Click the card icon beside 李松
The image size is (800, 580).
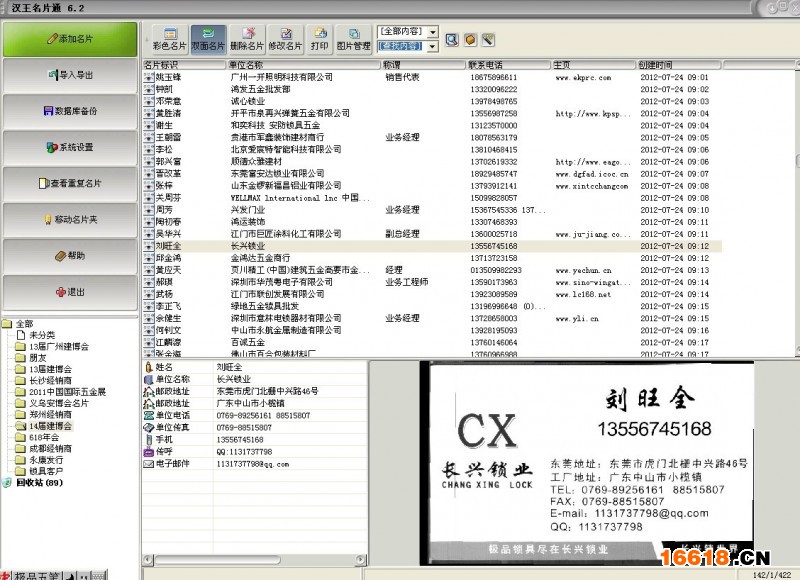(149, 149)
